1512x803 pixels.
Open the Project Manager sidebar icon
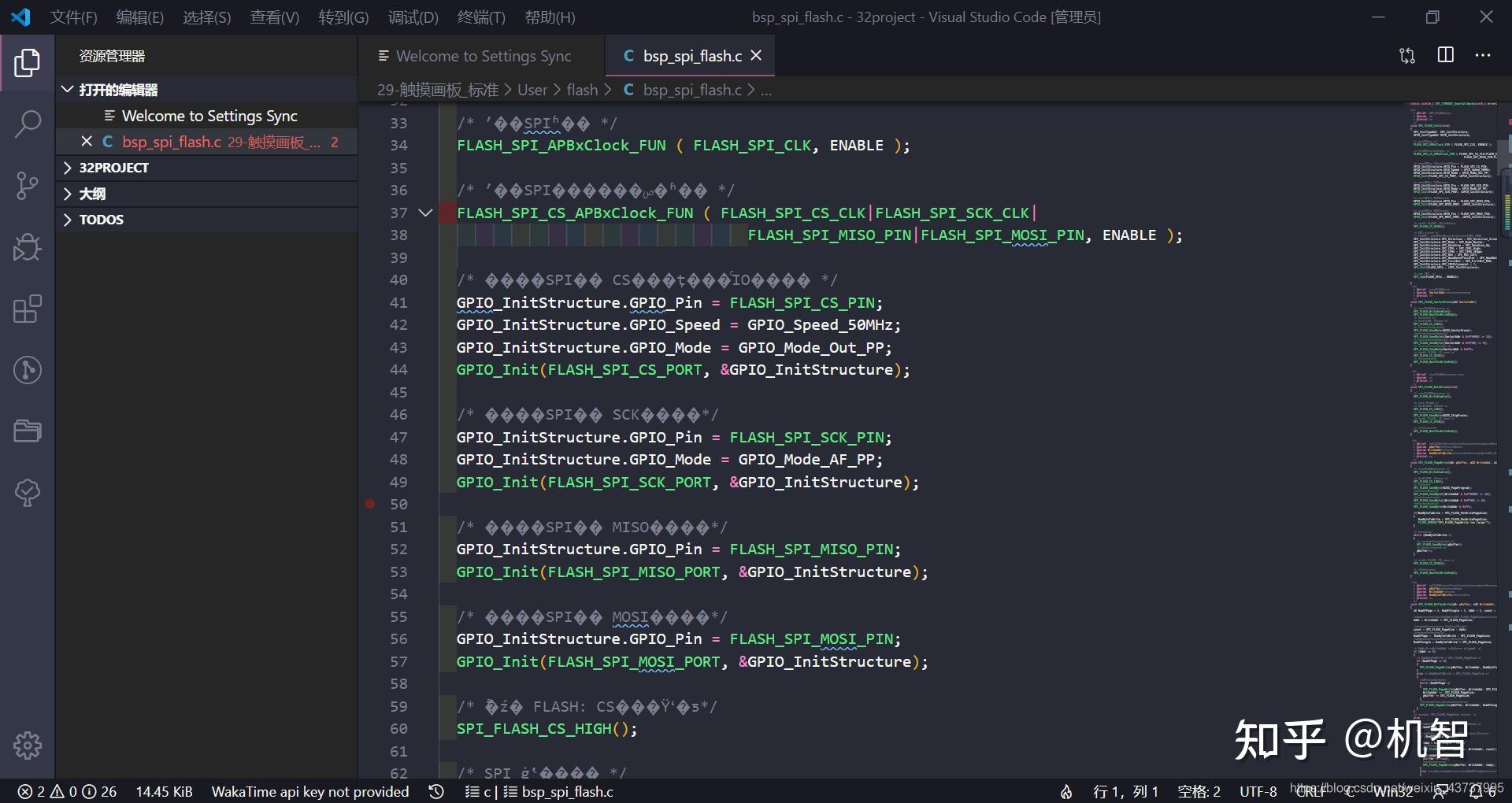[x=28, y=431]
